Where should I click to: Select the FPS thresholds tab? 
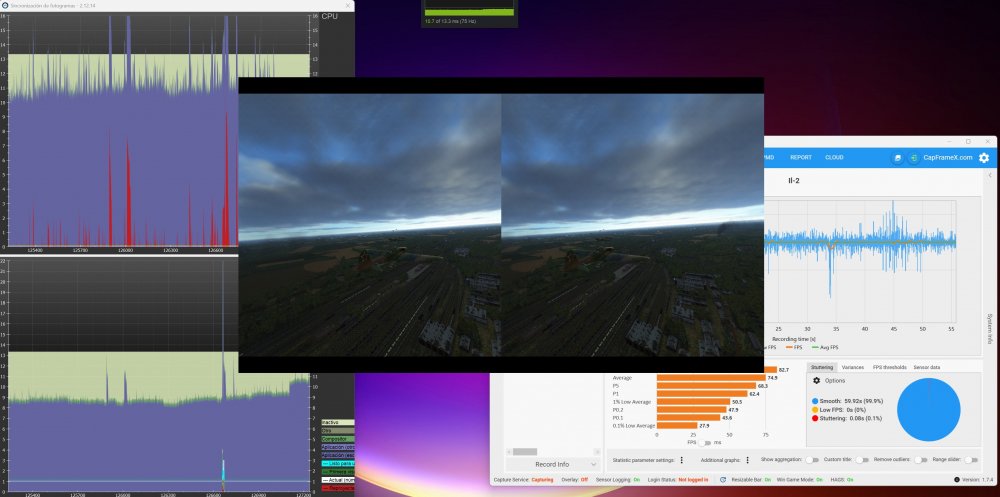[x=890, y=367]
